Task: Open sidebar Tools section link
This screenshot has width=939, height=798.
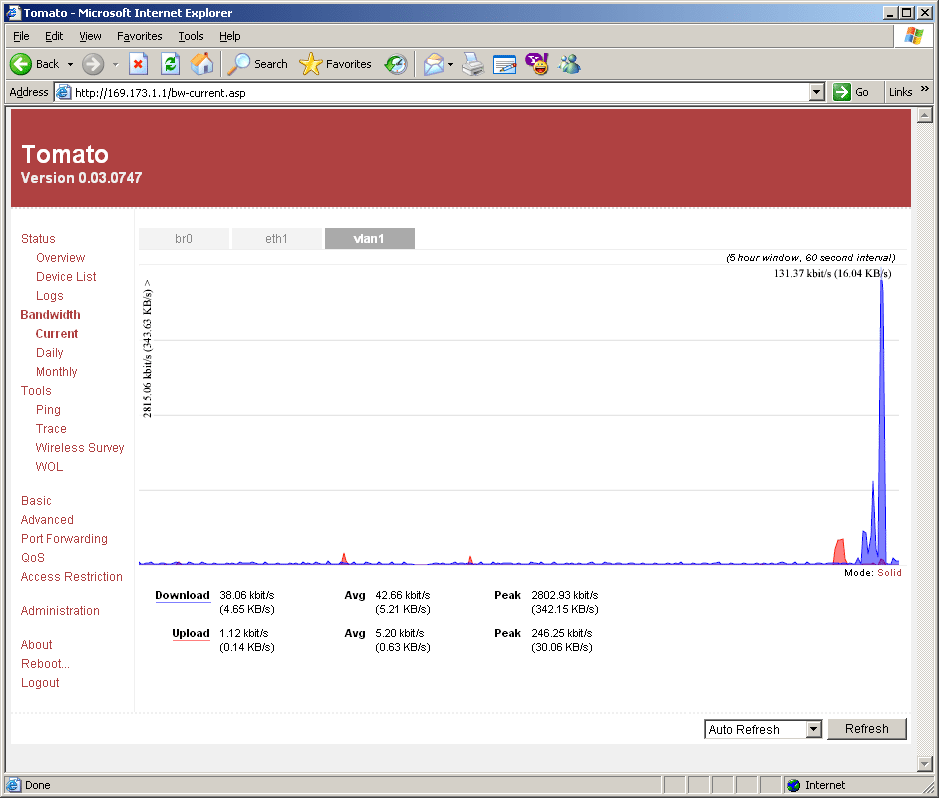Action: pyautogui.click(x=37, y=390)
